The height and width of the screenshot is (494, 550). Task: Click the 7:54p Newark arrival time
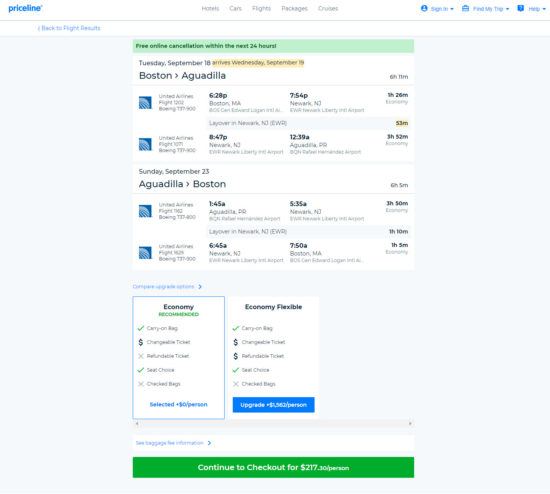pos(299,95)
